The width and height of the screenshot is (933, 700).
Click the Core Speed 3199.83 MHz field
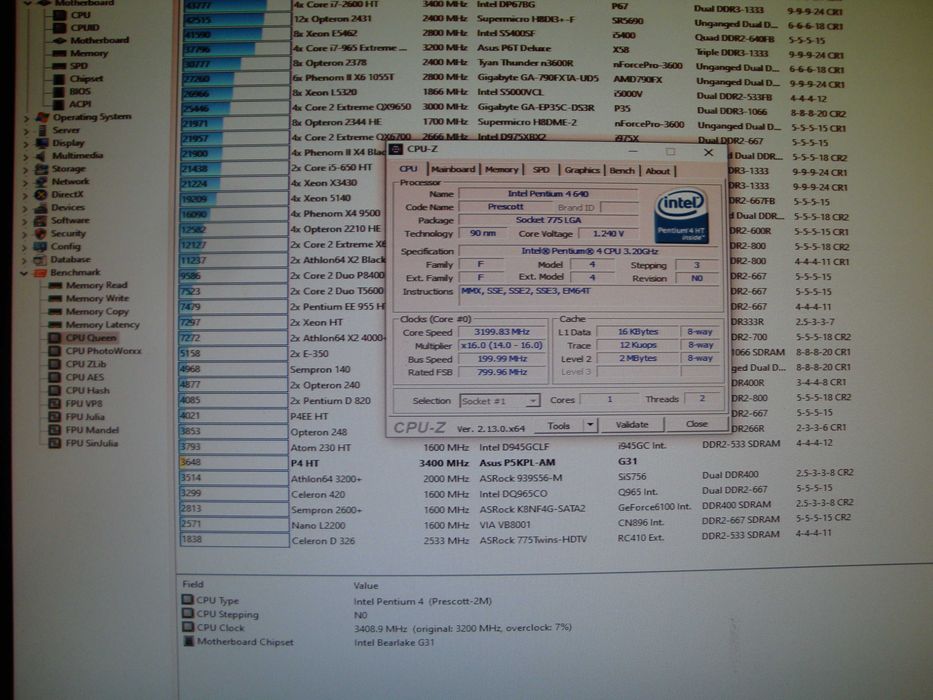pos(501,332)
